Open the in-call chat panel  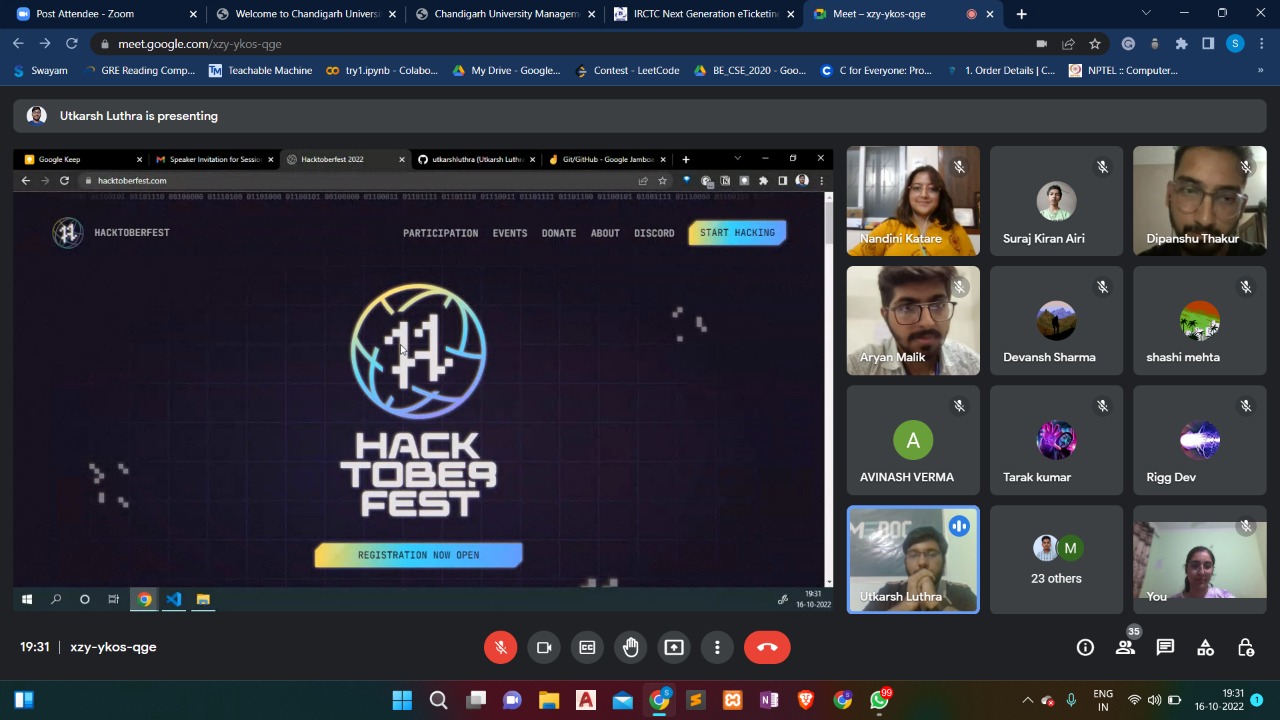click(1165, 647)
